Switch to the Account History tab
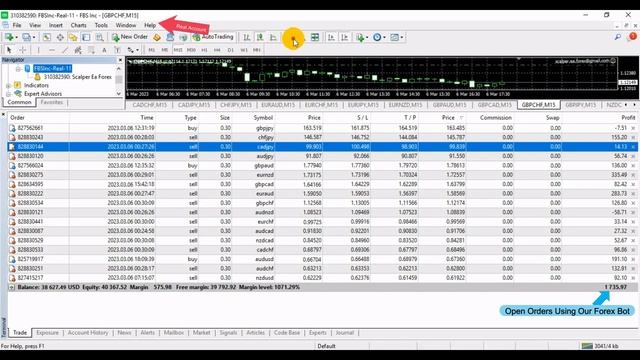The image size is (640, 360). tap(88, 333)
